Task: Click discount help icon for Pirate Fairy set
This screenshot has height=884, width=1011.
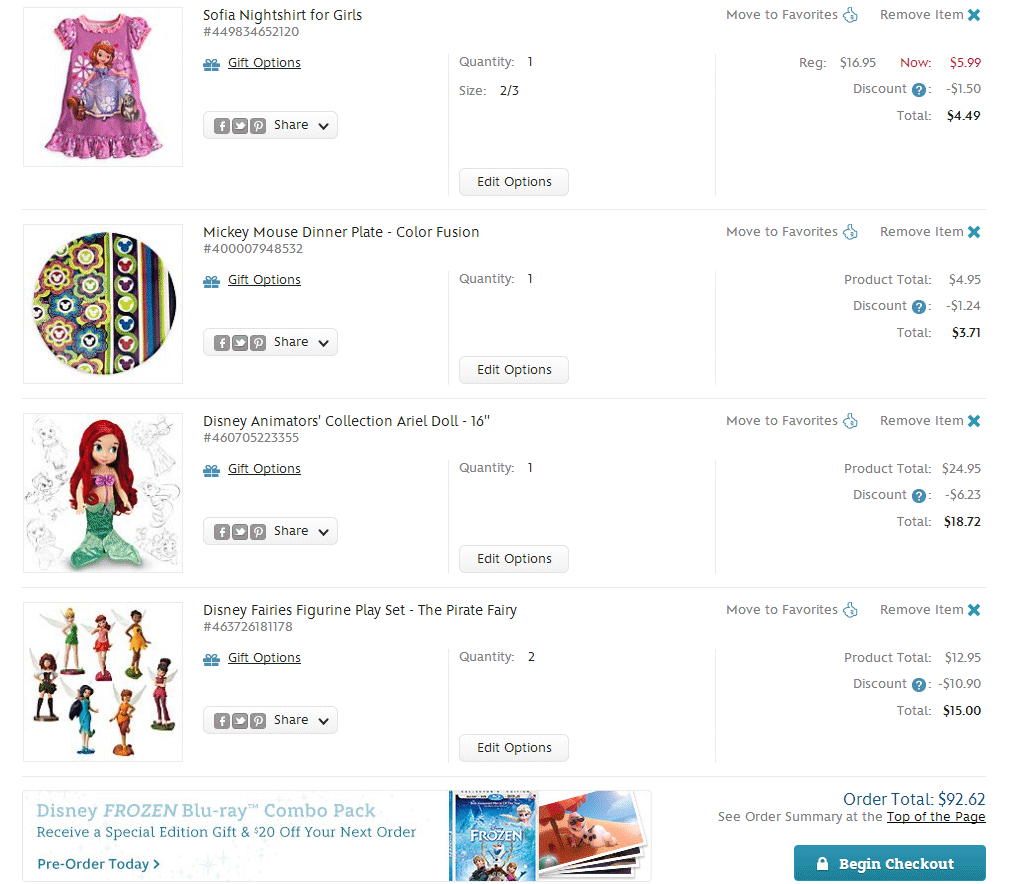Action: tap(919, 685)
